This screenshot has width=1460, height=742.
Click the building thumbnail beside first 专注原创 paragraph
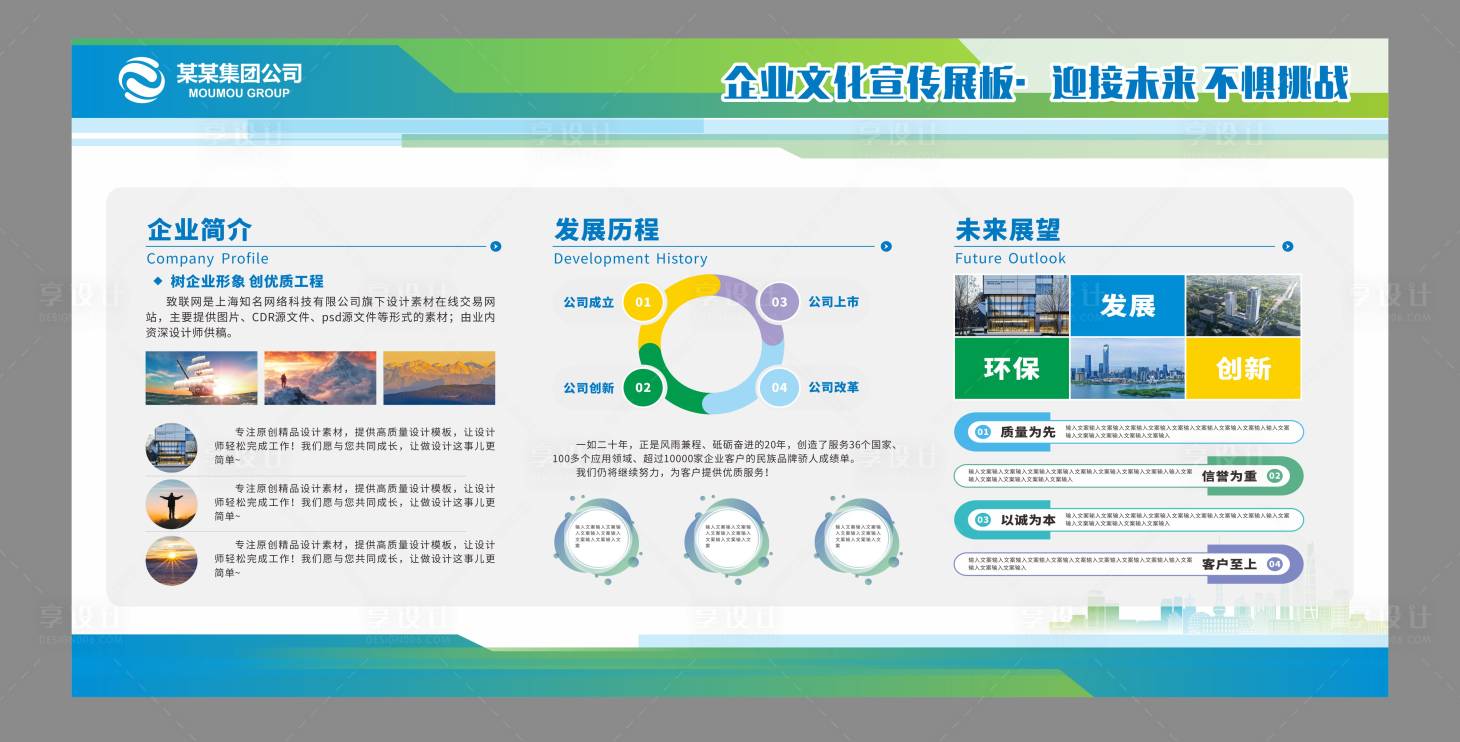click(172, 447)
